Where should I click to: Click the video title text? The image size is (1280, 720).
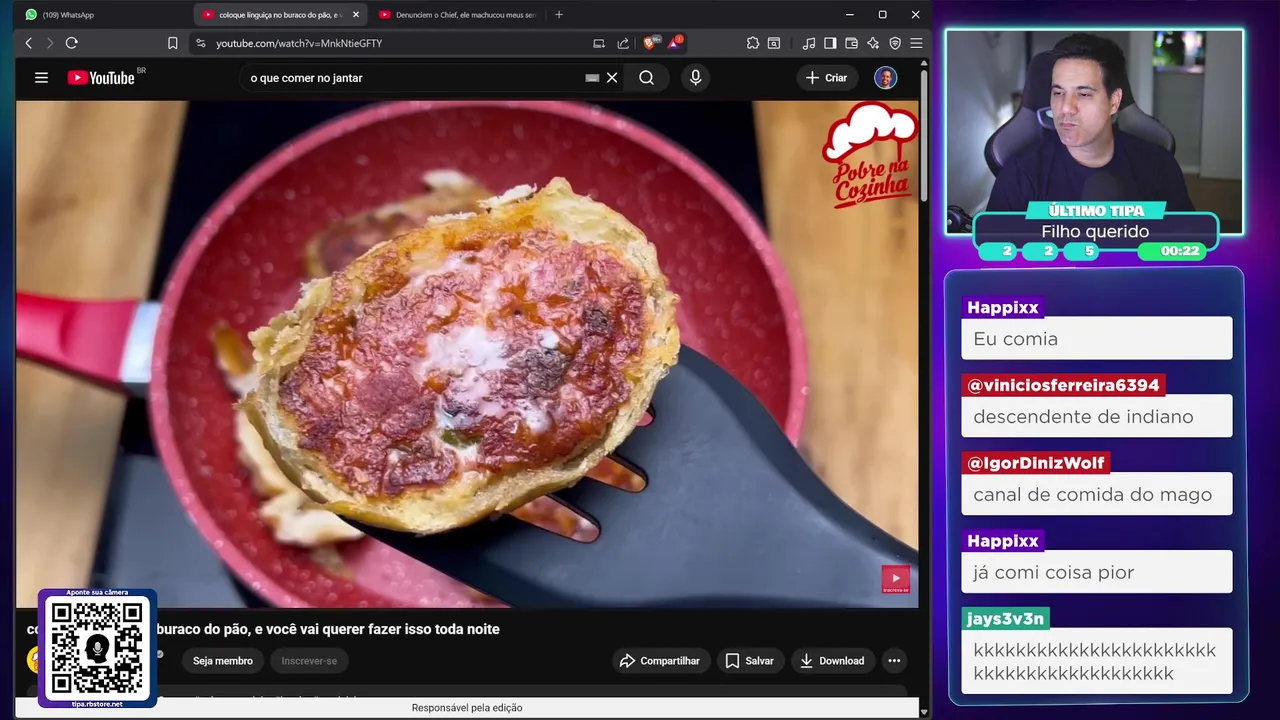326,629
